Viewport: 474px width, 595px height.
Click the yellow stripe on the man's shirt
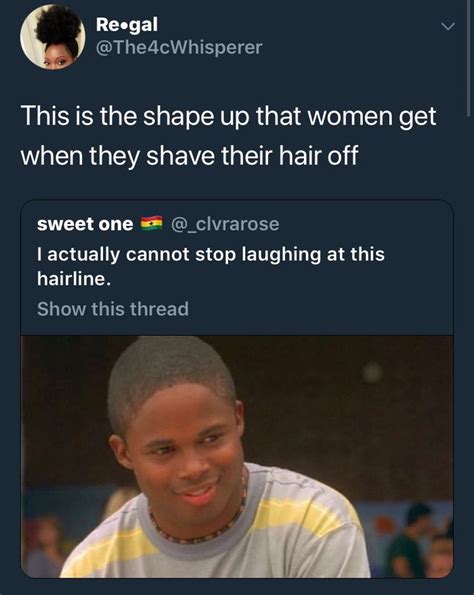coord(304,510)
